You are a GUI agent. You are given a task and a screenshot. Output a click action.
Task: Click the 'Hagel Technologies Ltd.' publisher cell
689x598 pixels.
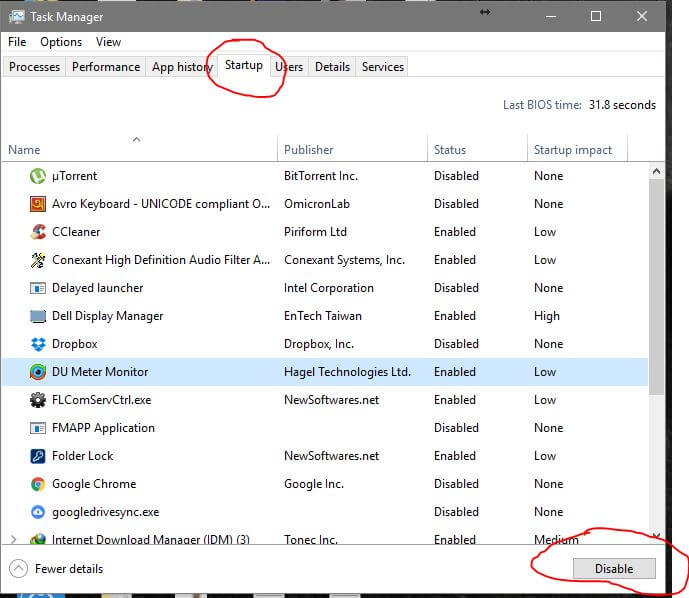(347, 372)
